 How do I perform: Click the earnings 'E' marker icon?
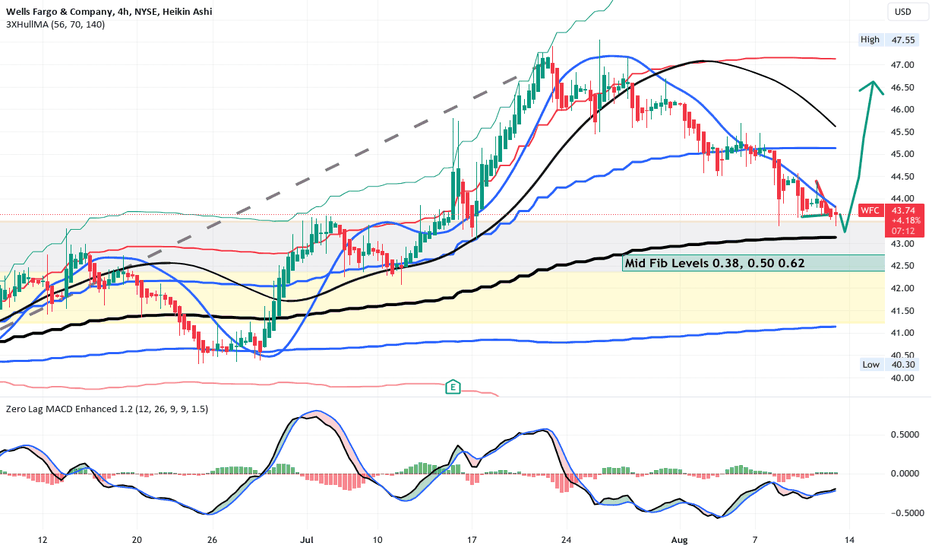point(453,387)
